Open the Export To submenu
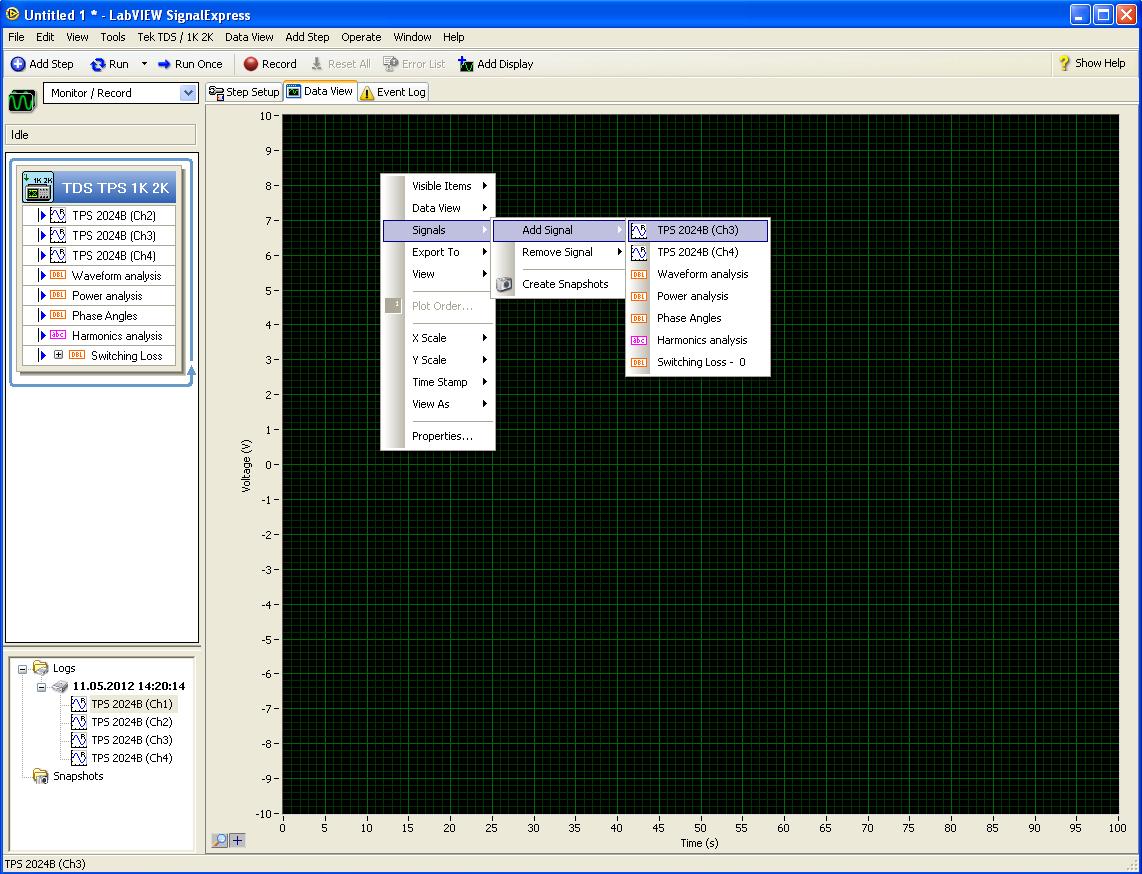 (438, 252)
